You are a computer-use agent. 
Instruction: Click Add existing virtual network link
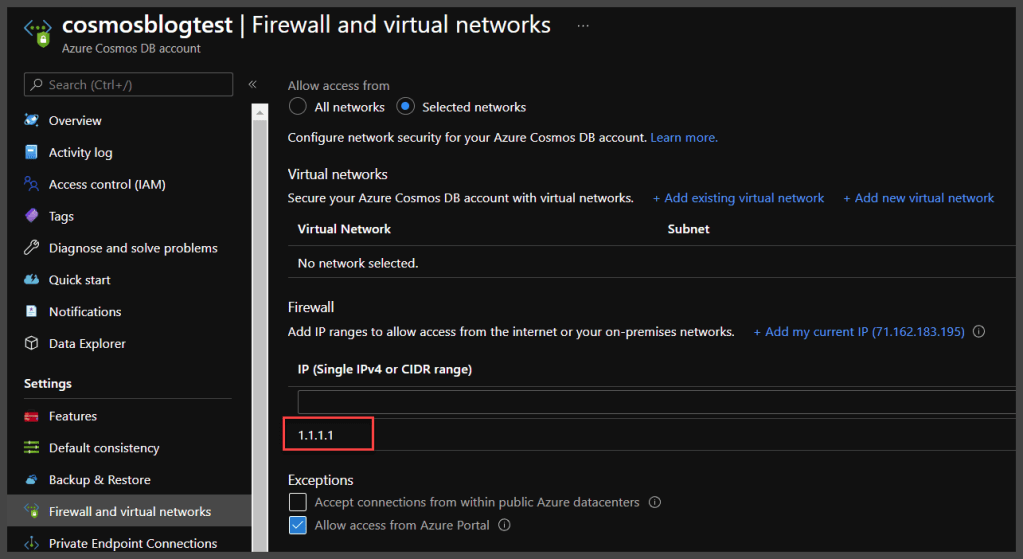point(738,198)
